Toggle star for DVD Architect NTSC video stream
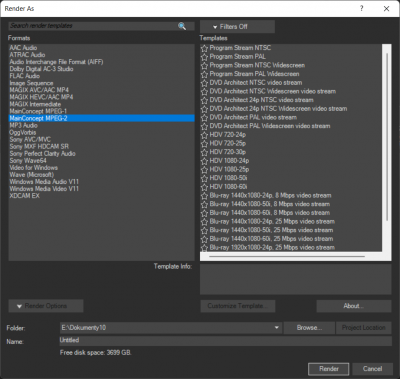 click(x=204, y=83)
